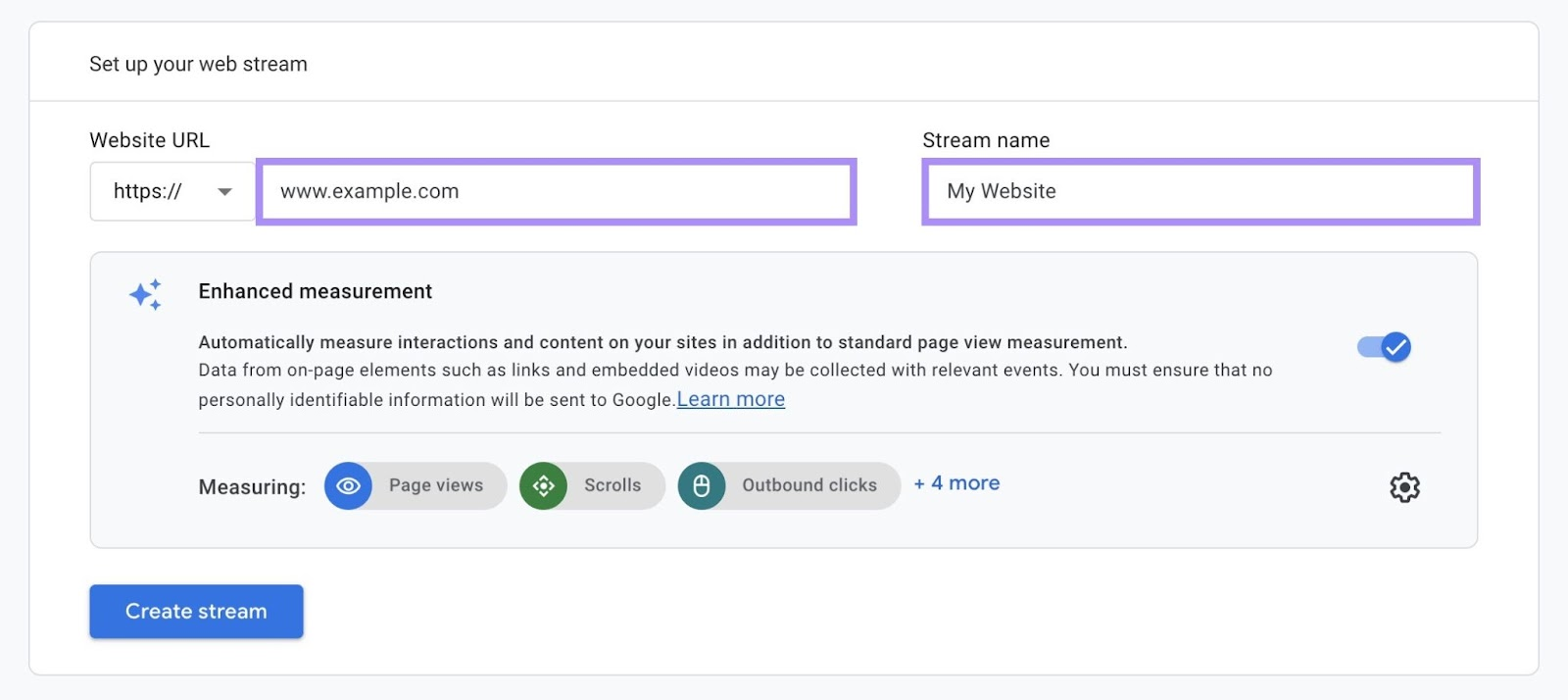Click the Page views eye icon

coord(348,486)
